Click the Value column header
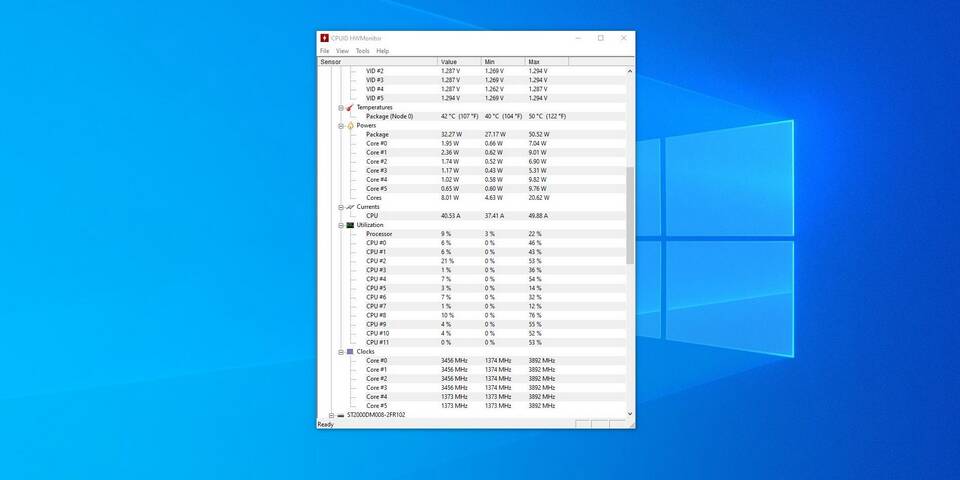 click(460, 62)
